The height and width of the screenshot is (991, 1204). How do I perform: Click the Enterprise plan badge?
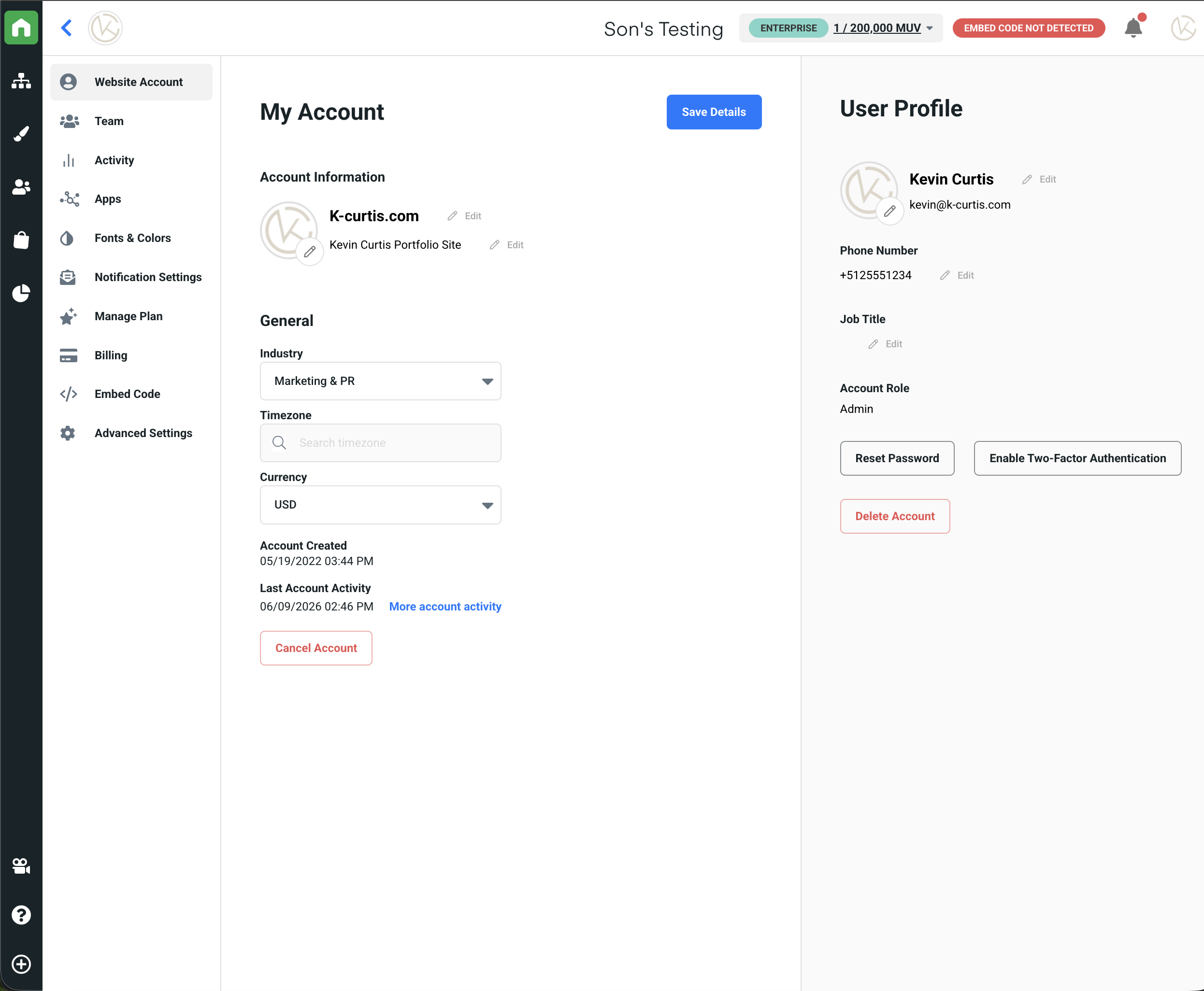coord(788,28)
